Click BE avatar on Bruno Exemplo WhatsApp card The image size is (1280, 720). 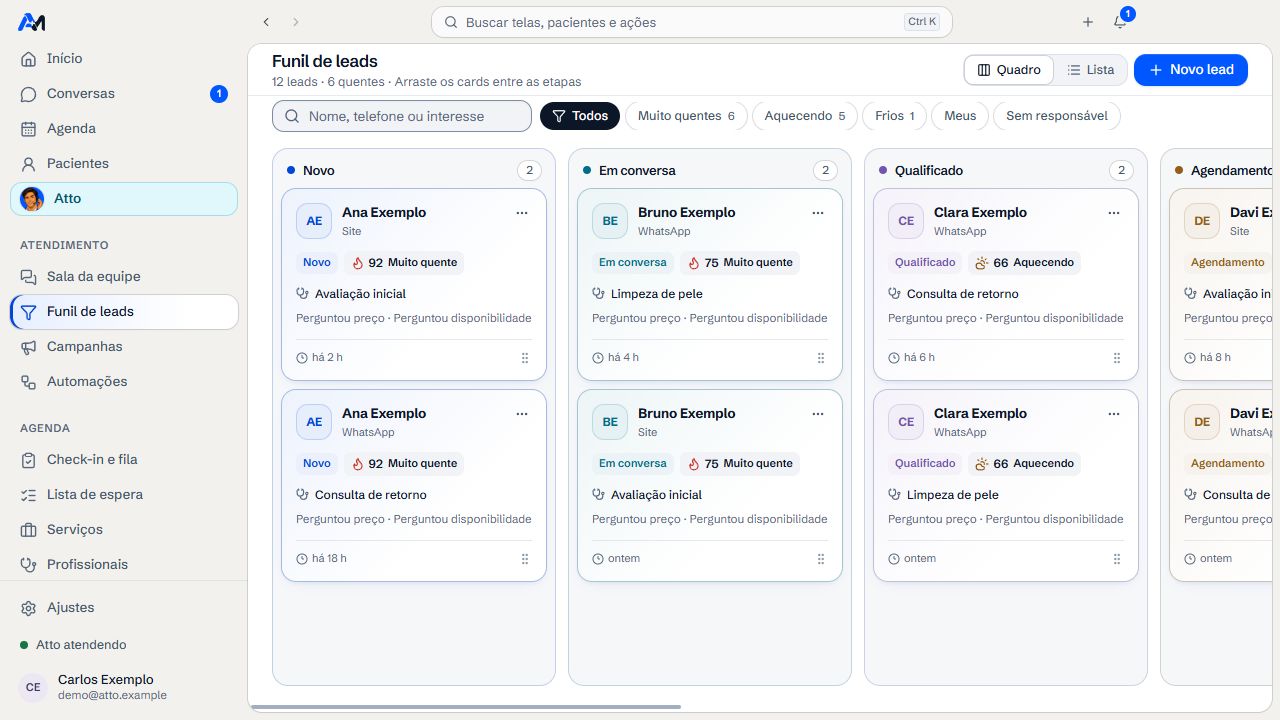(610, 221)
